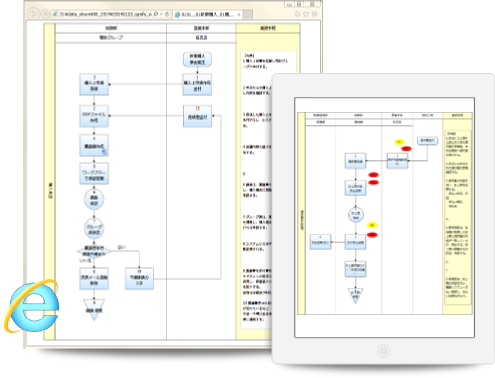Open the Home icon in browser toolbar
Image resolution: width=495 pixels, height=378 pixels.
point(297,14)
